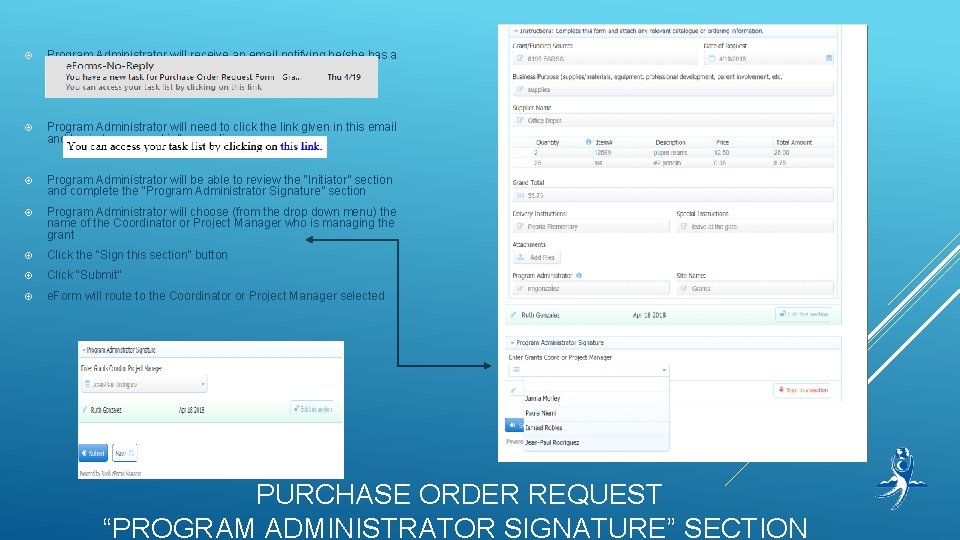Click the edit icon in Business Purpose field
The width and height of the screenshot is (960, 540).
[x=520, y=89]
